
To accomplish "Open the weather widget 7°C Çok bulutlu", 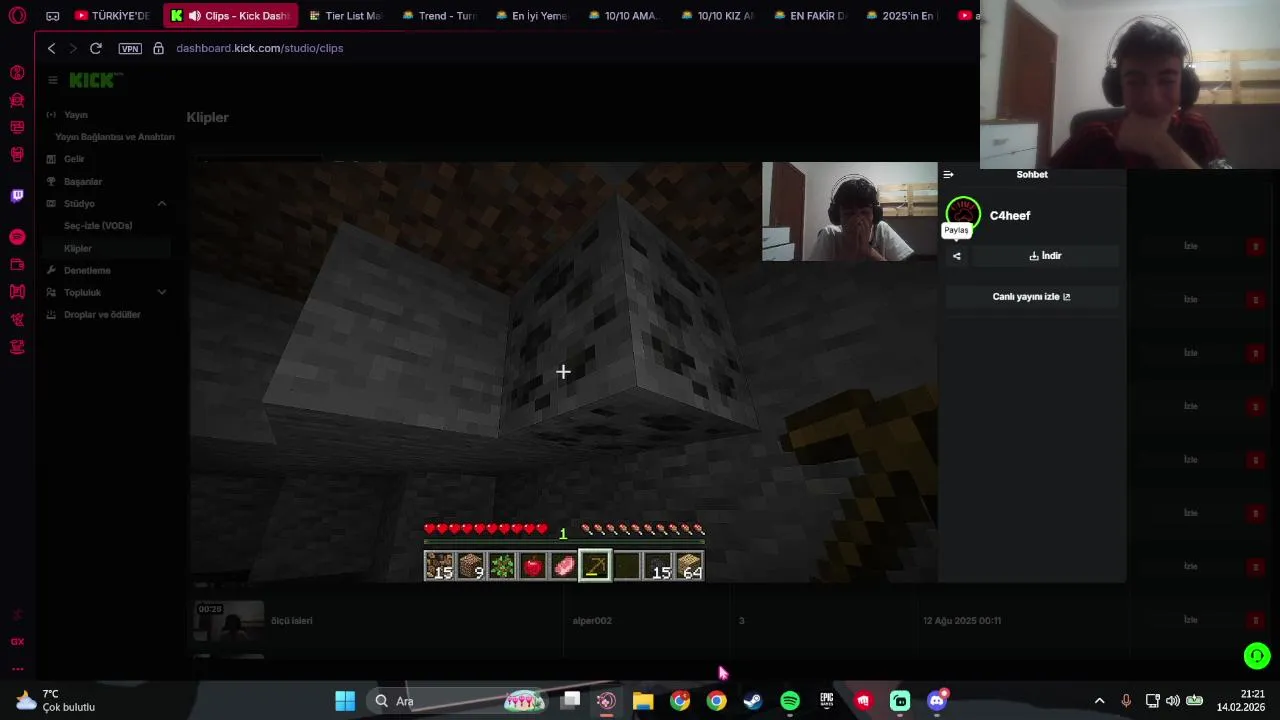I will pos(55,701).
